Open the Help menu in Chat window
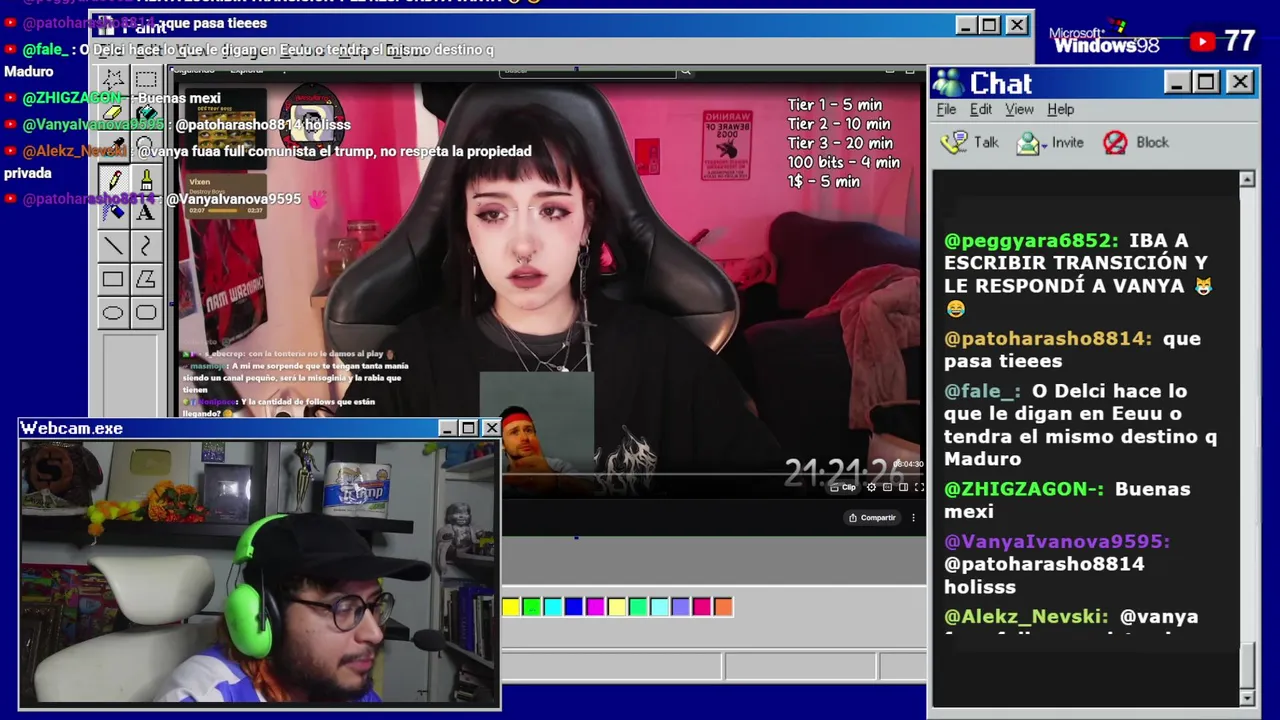1280x720 pixels. pos(1061,109)
